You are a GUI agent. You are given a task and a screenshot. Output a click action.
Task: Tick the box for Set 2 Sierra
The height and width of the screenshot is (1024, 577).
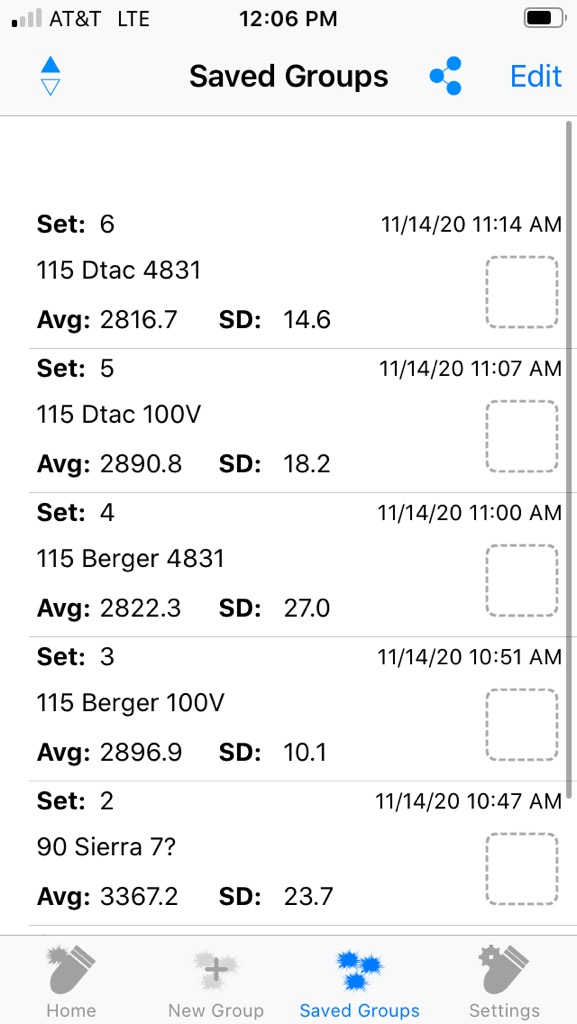pyautogui.click(x=522, y=869)
